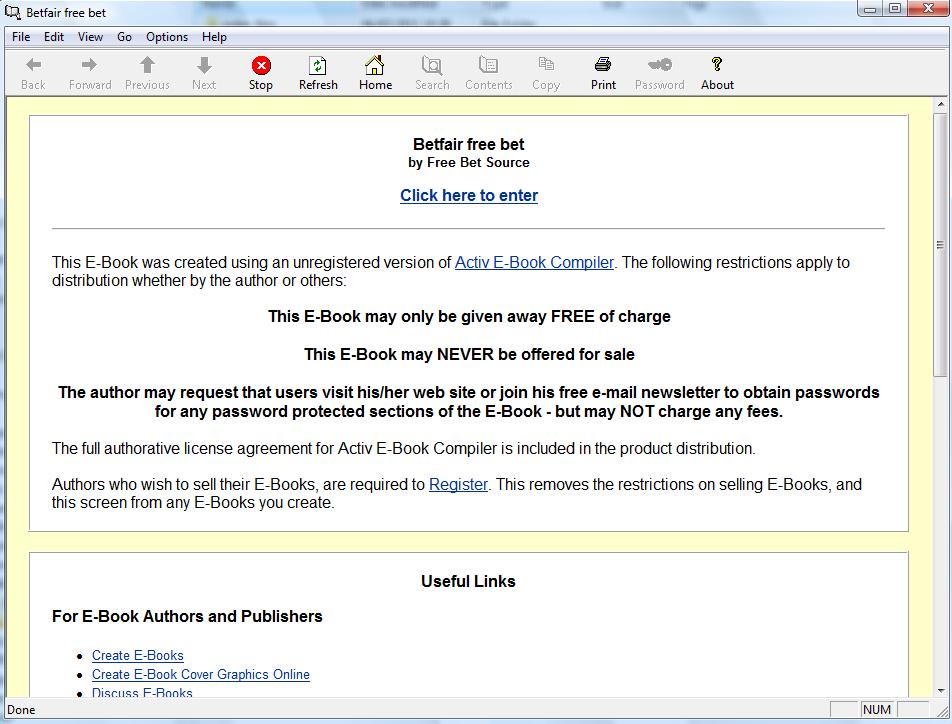Click 'For E-Book Authors and Publishers' heading
Viewport: 952px width, 724px height.
187,616
